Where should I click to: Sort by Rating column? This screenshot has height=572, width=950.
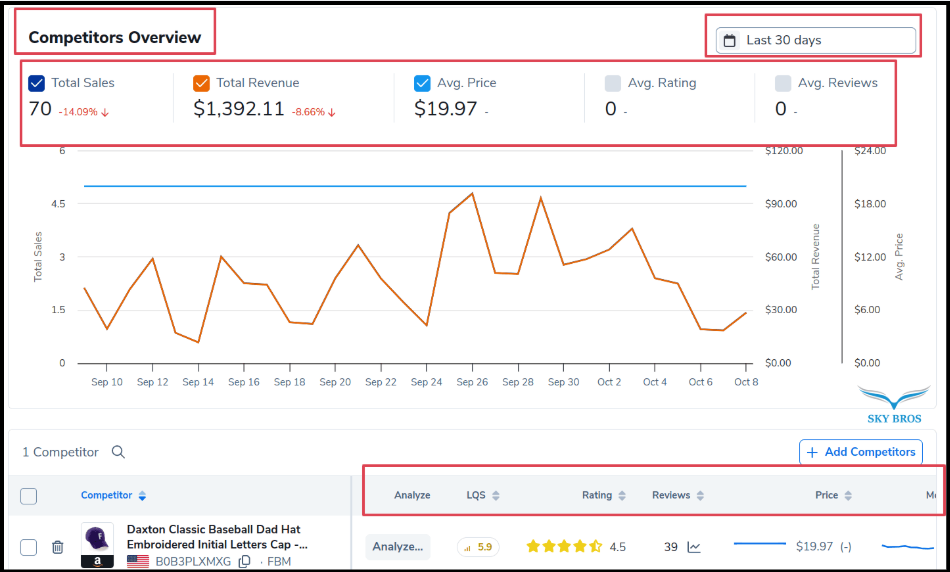pyautogui.click(x=603, y=496)
